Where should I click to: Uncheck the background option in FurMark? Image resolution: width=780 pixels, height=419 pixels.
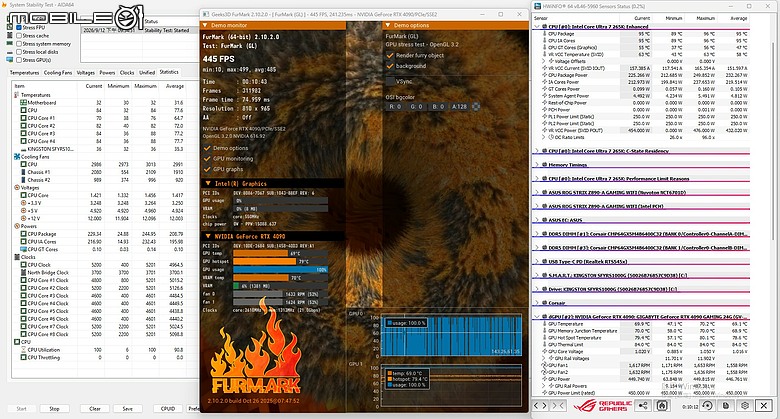pyautogui.click(x=390, y=66)
